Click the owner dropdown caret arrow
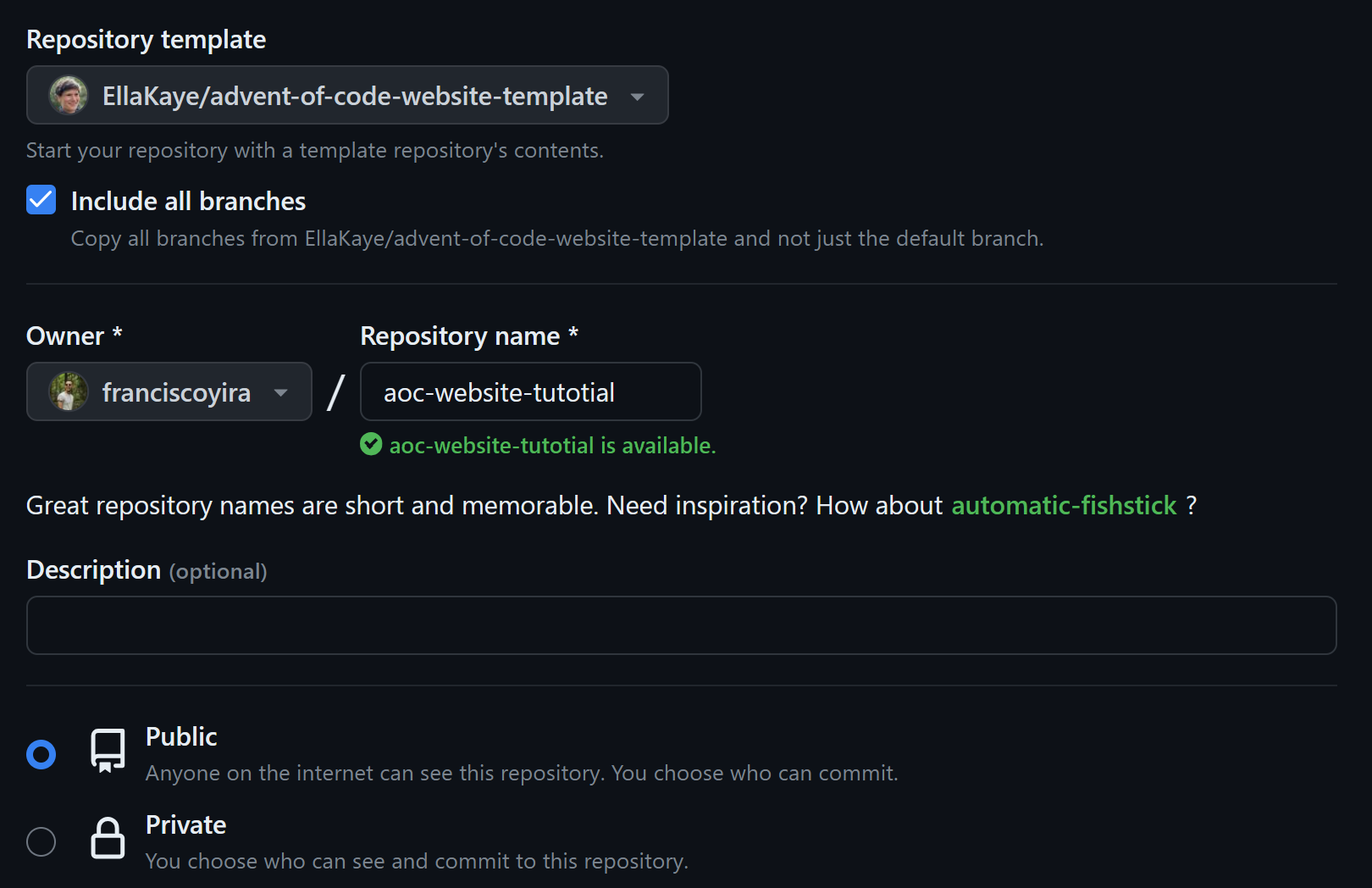Image resolution: width=1372 pixels, height=888 pixels. pyautogui.click(x=281, y=393)
